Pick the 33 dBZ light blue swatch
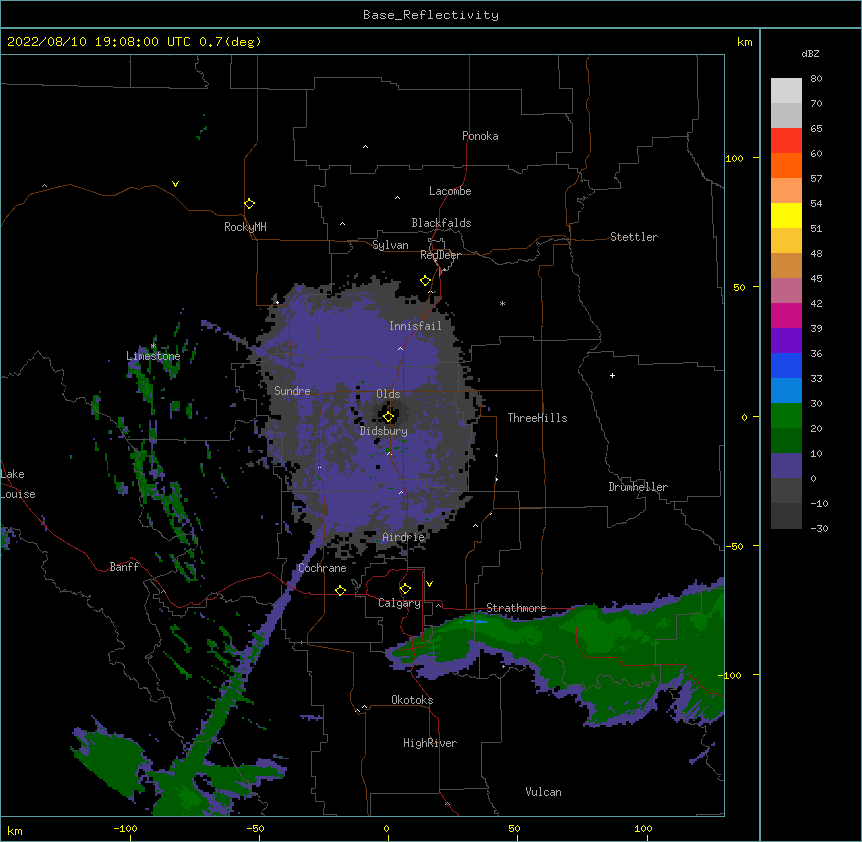This screenshot has height=842, width=862. pyautogui.click(x=786, y=391)
